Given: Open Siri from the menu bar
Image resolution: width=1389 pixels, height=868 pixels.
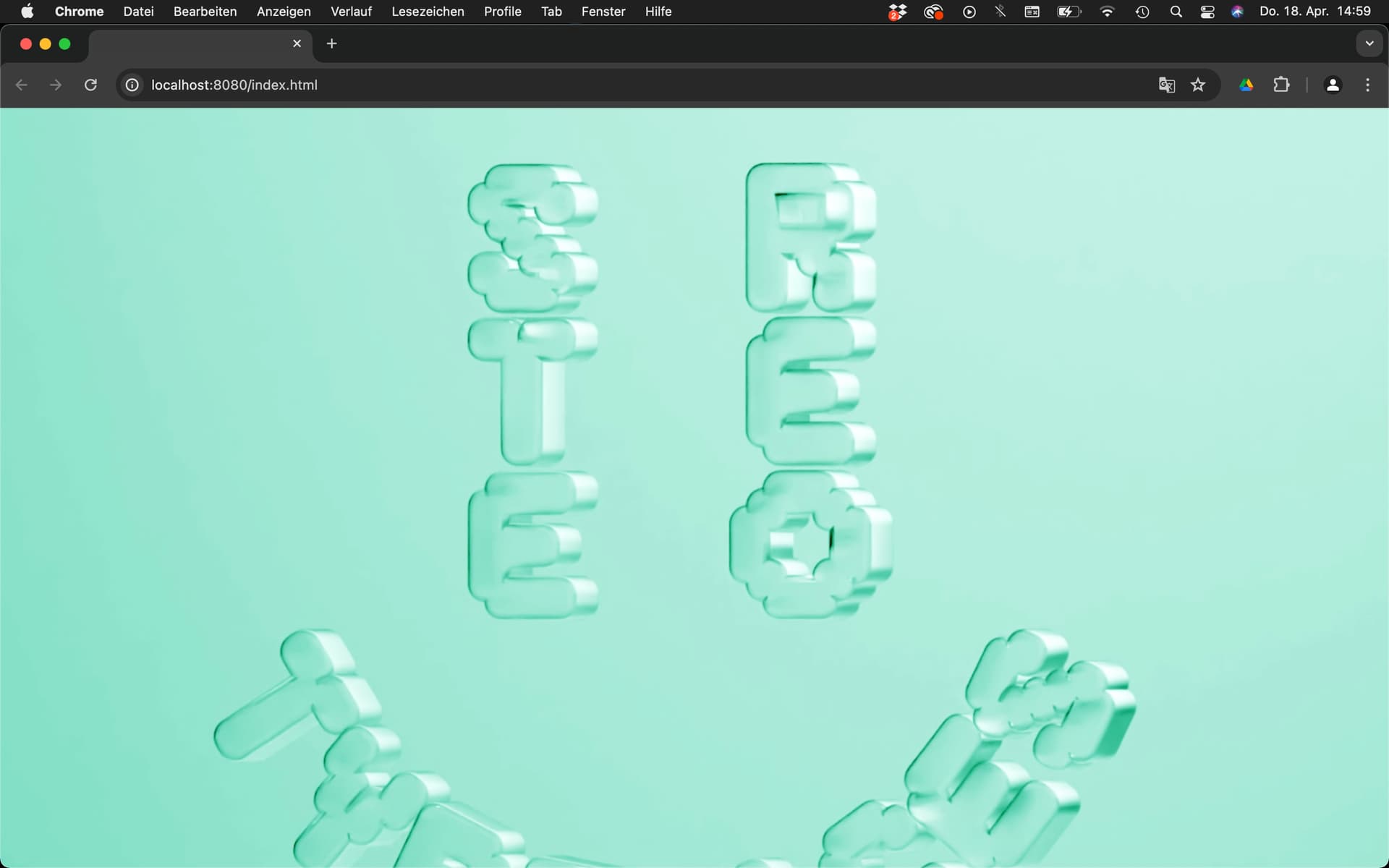Looking at the screenshot, I should (1237, 12).
